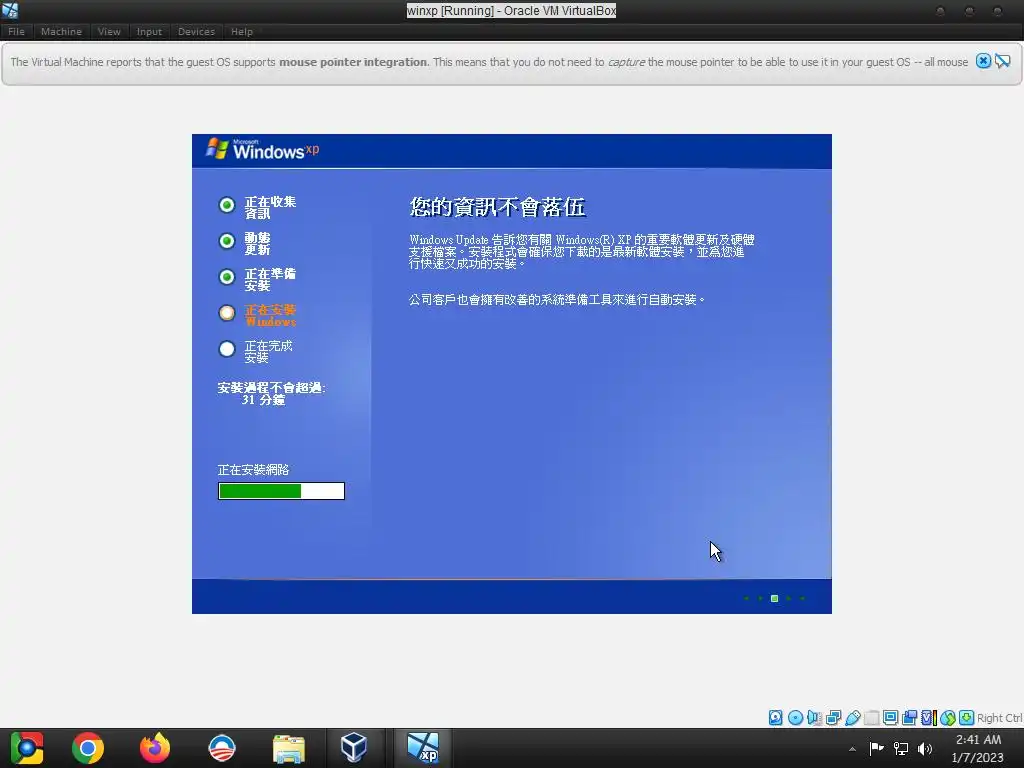Click the Windows XP logo in setup header
This screenshot has width=1024, height=768.
click(263, 150)
